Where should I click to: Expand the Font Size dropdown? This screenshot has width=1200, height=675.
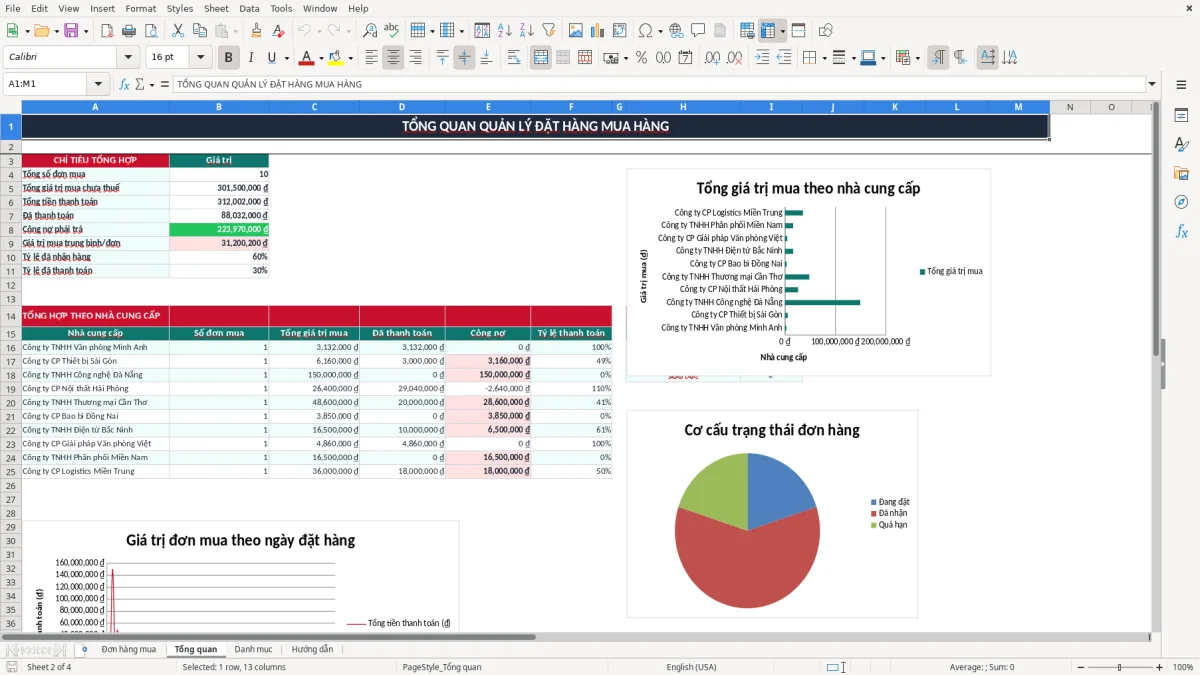tap(201, 57)
